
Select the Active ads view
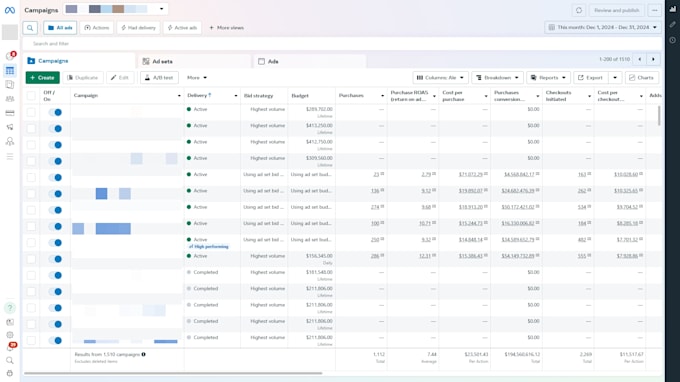pyautogui.click(x=182, y=28)
